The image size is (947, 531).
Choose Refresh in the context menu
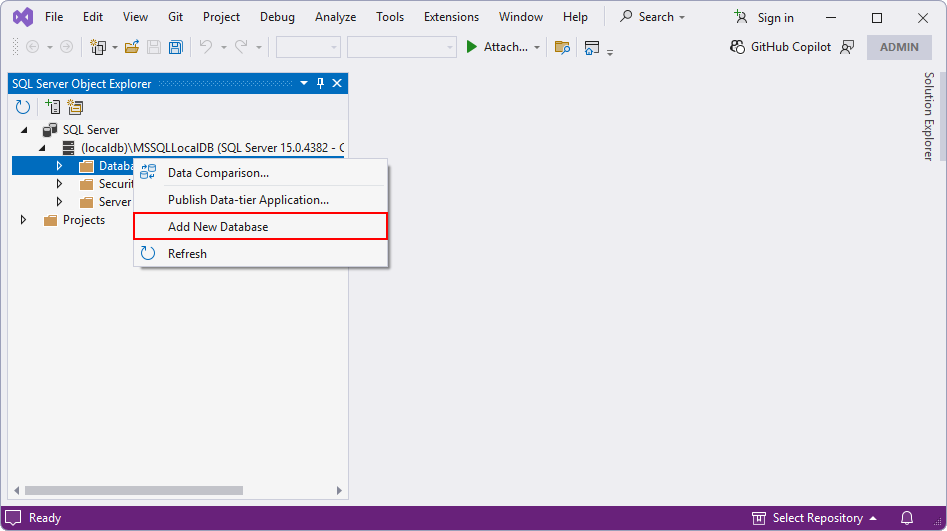click(x=260, y=254)
